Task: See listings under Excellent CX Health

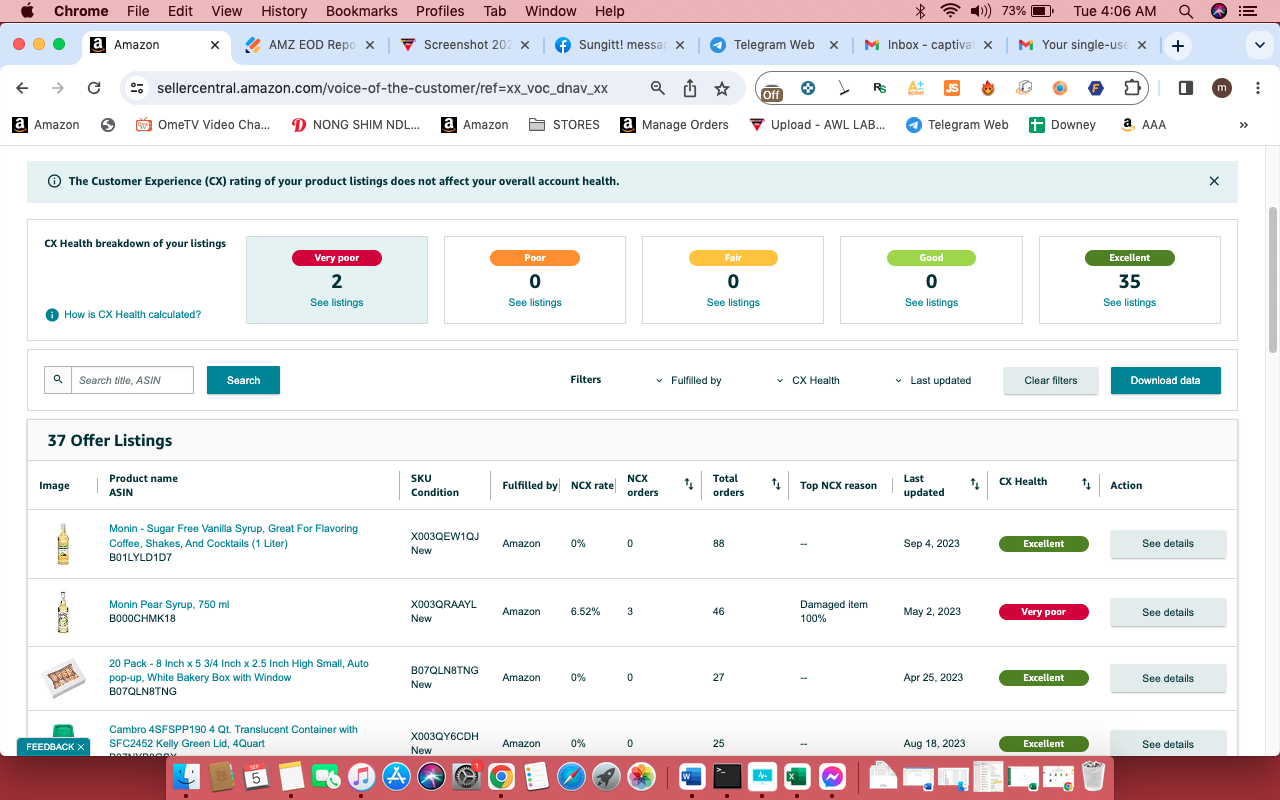Action: [x=1130, y=302]
